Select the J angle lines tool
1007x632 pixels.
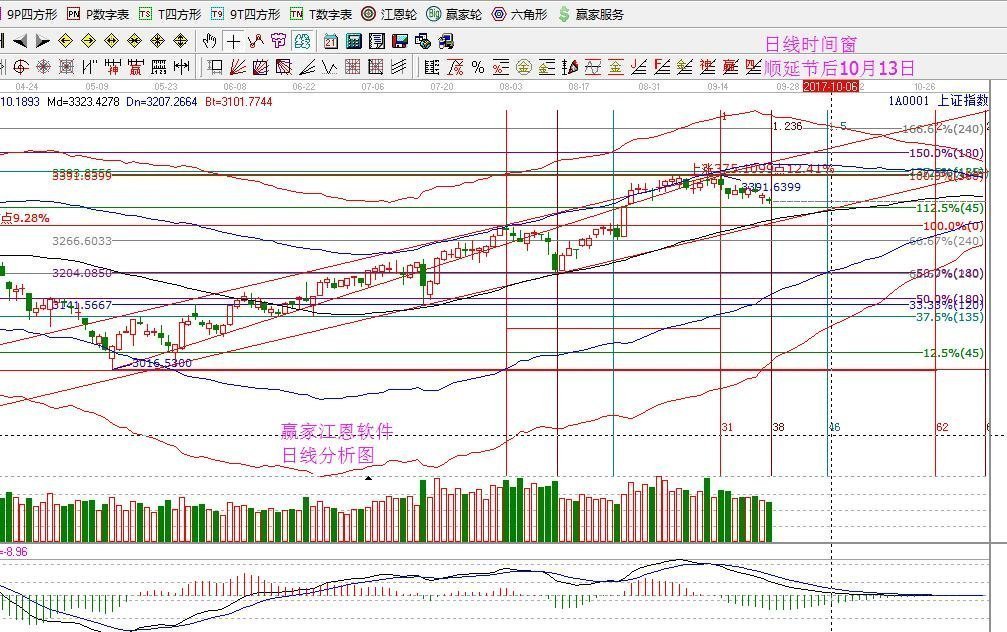639,67
